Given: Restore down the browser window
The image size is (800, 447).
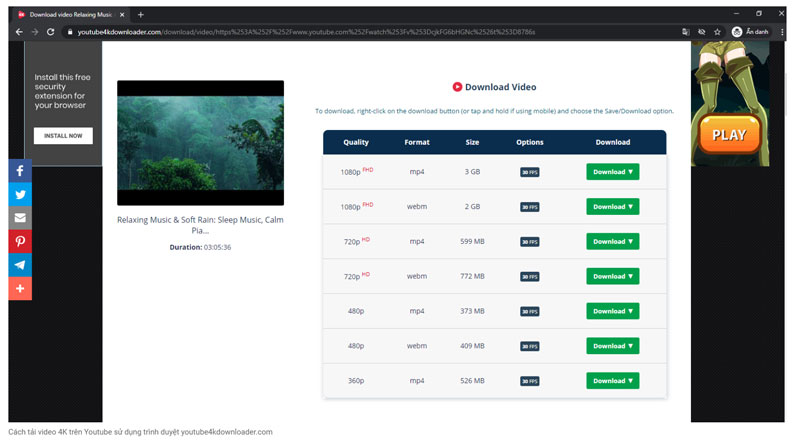Looking at the screenshot, I should click(759, 14).
